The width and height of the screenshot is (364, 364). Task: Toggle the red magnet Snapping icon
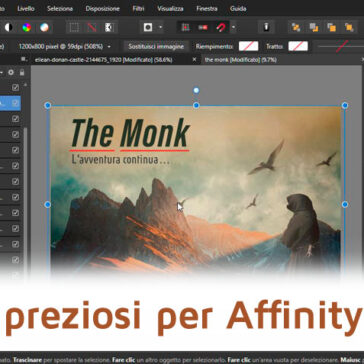[220, 27]
